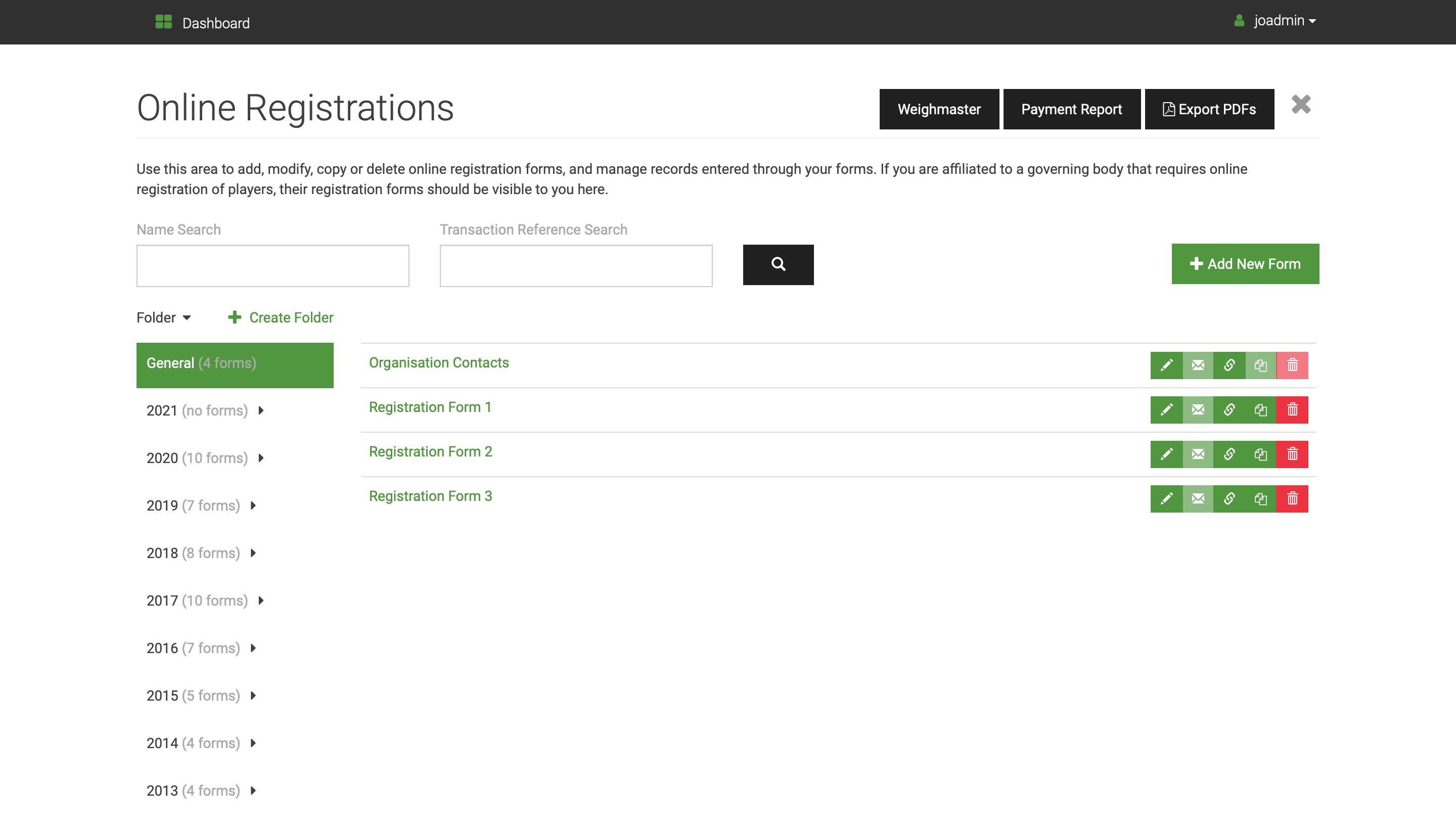
Task: Click Add New Form button
Action: tap(1245, 264)
